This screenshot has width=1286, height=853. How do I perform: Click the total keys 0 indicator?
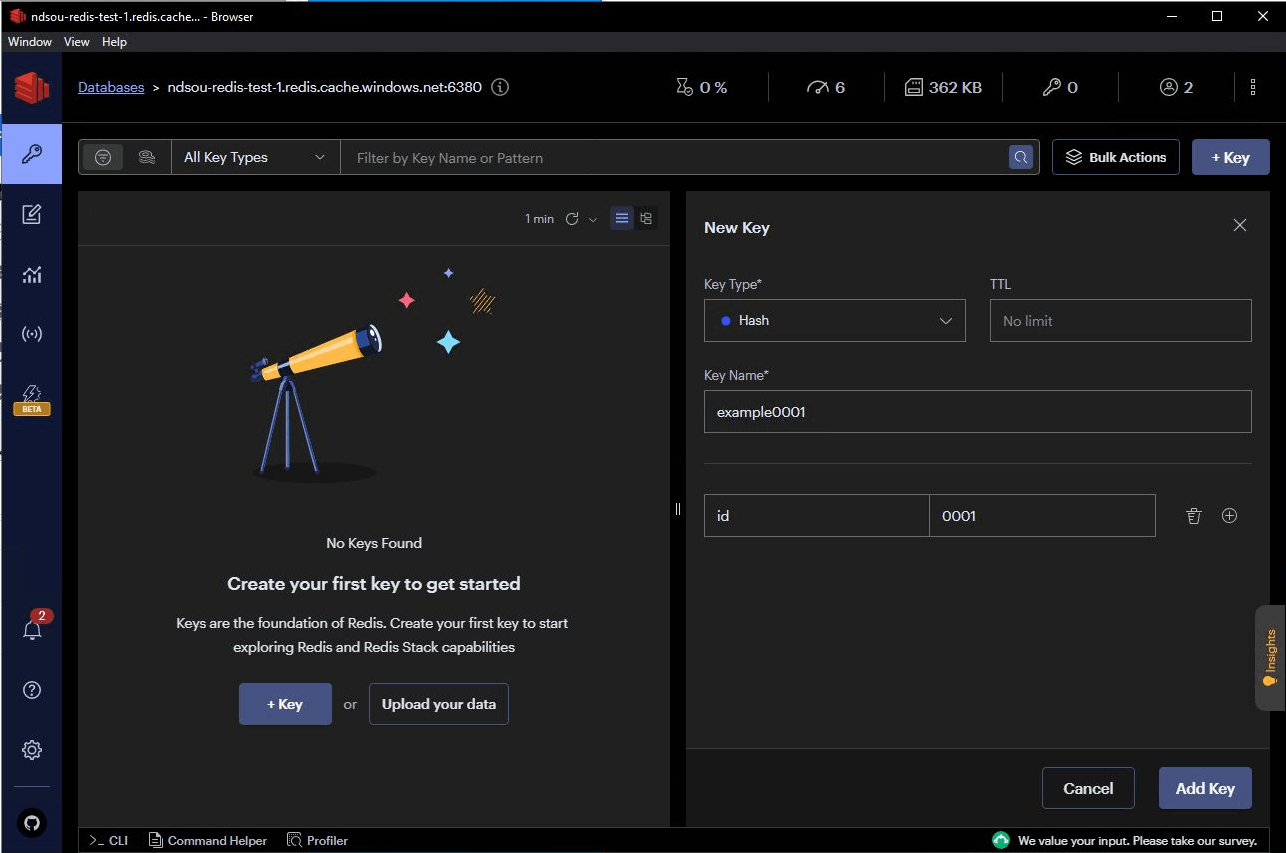(1060, 87)
